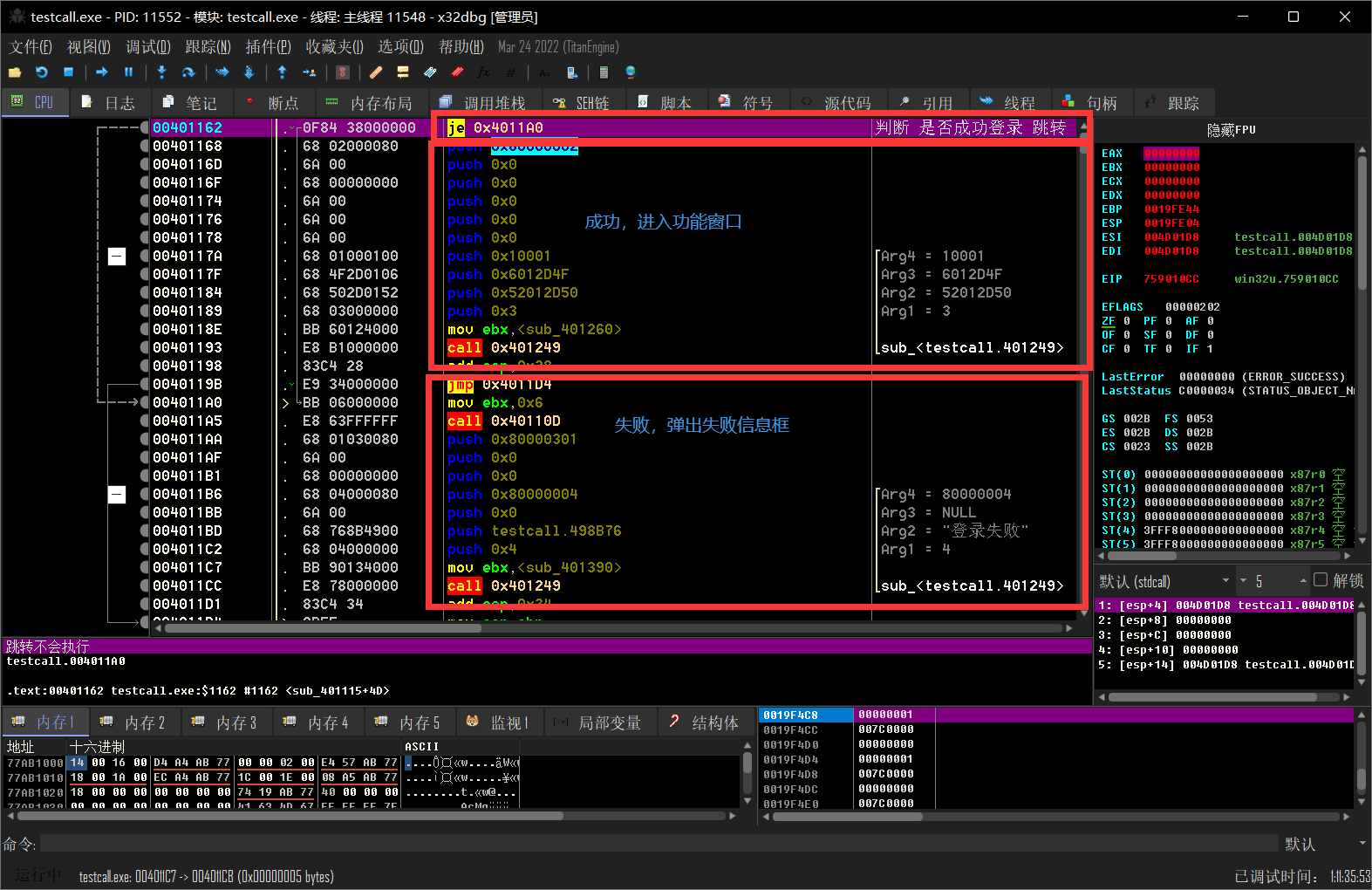Viewport: 1372px width, 890px height.
Task: Restart the debuggee with the restart icon
Action: (42, 72)
